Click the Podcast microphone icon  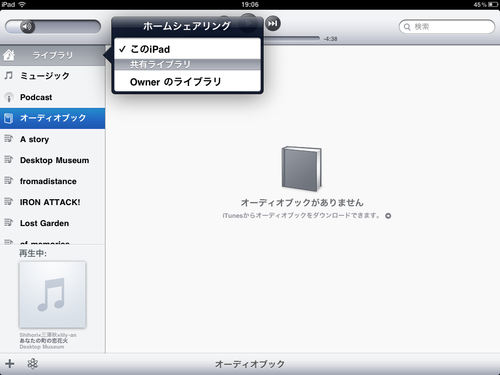(x=9, y=97)
